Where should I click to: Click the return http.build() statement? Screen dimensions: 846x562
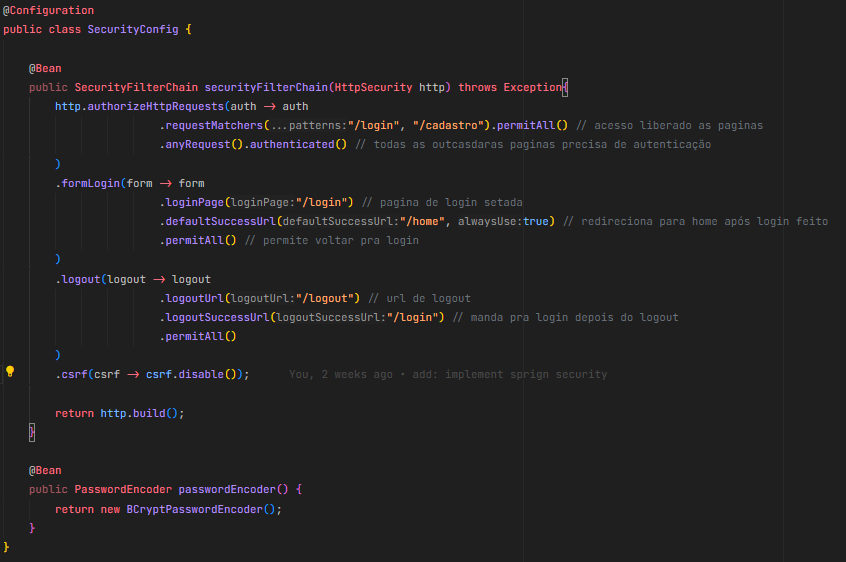[x=120, y=413]
